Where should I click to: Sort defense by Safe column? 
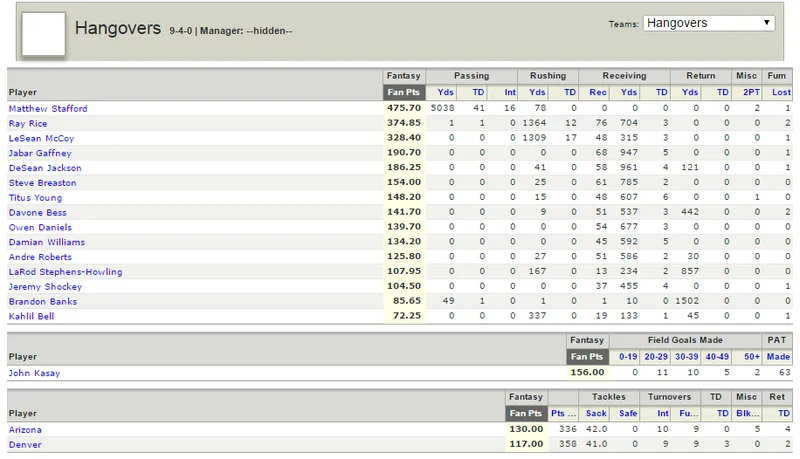[628, 413]
